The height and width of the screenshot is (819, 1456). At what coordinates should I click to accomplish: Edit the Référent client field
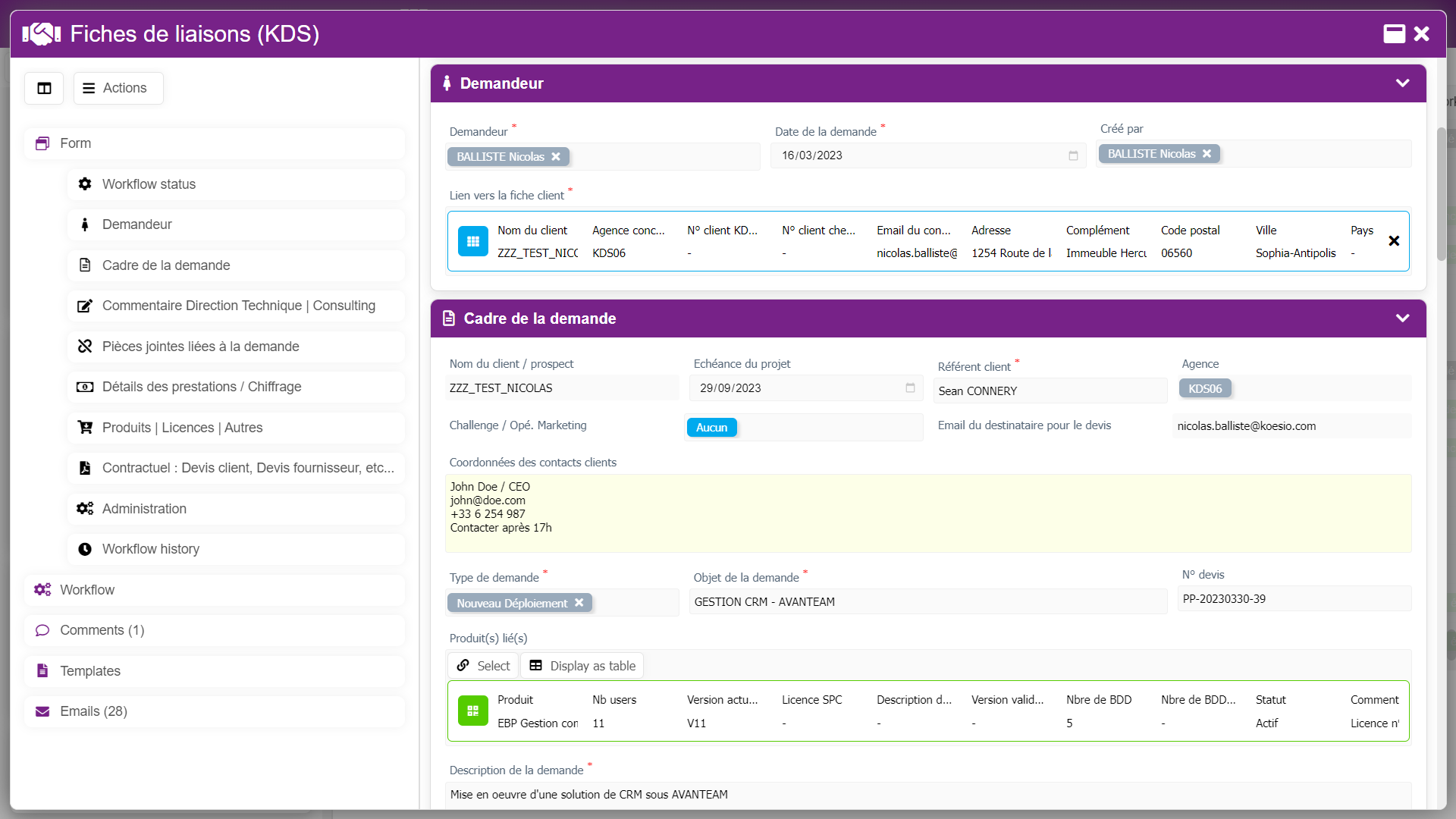click(1050, 391)
